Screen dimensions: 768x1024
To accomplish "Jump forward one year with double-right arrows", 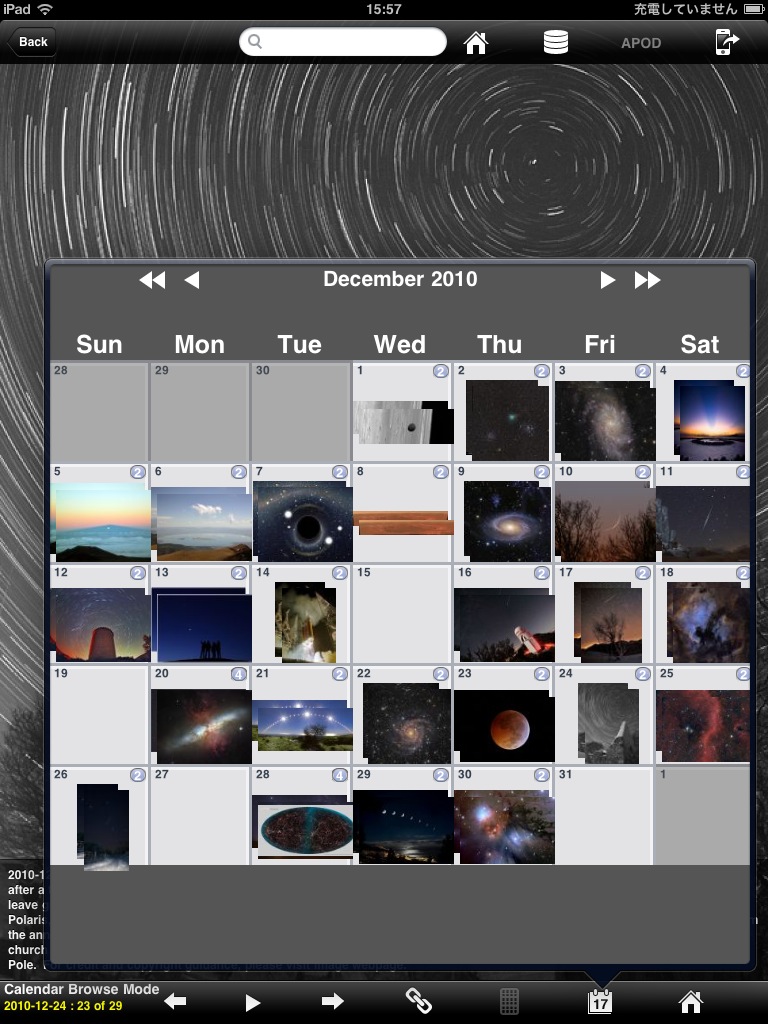I will coord(648,280).
